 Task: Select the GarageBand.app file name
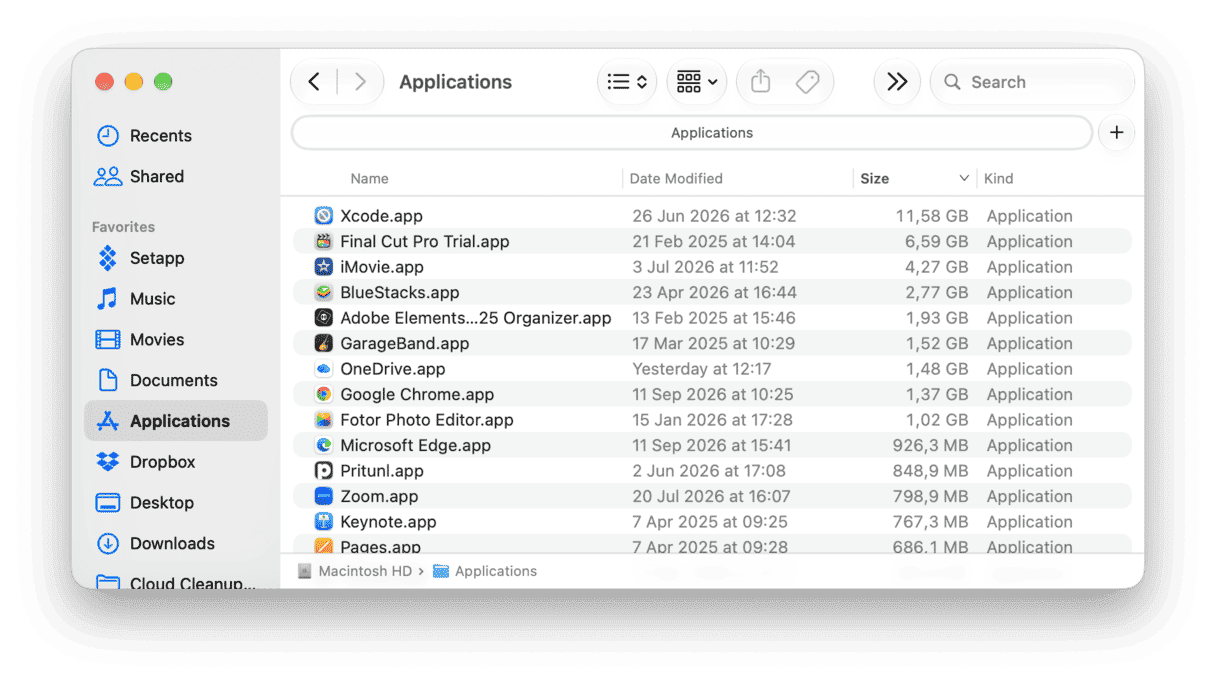(x=405, y=344)
